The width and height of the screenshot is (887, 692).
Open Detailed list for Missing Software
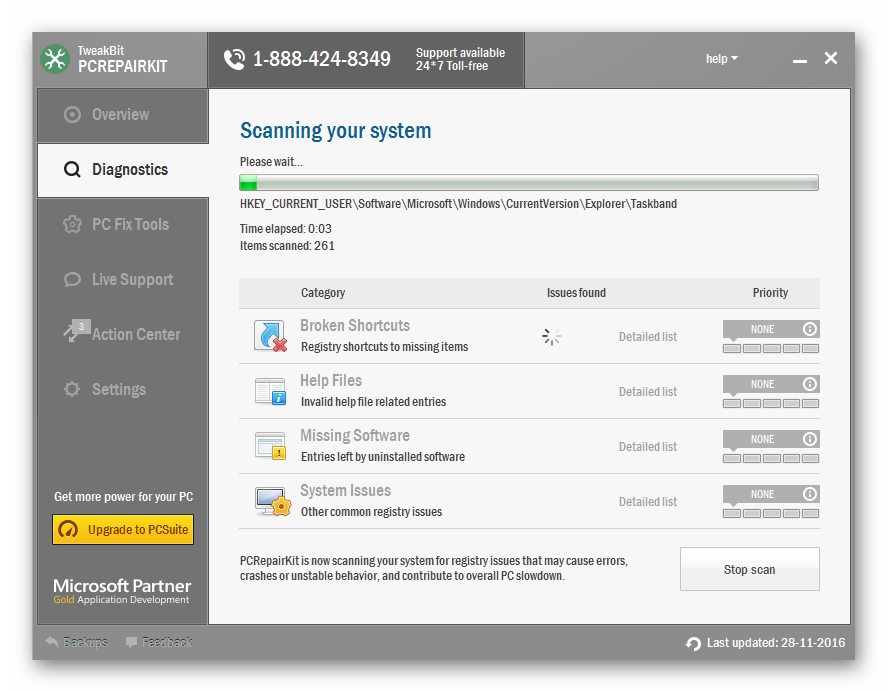(x=648, y=446)
